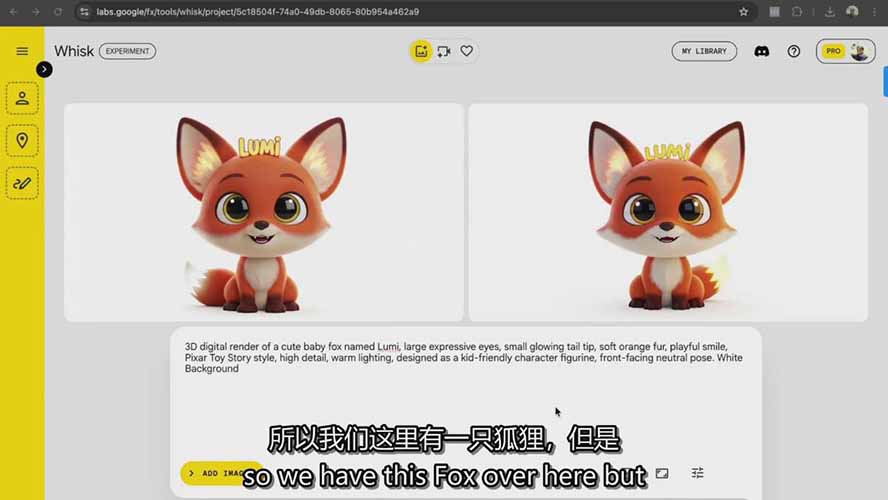
Task: Open the help question mark icon
Action: (794, 51)
